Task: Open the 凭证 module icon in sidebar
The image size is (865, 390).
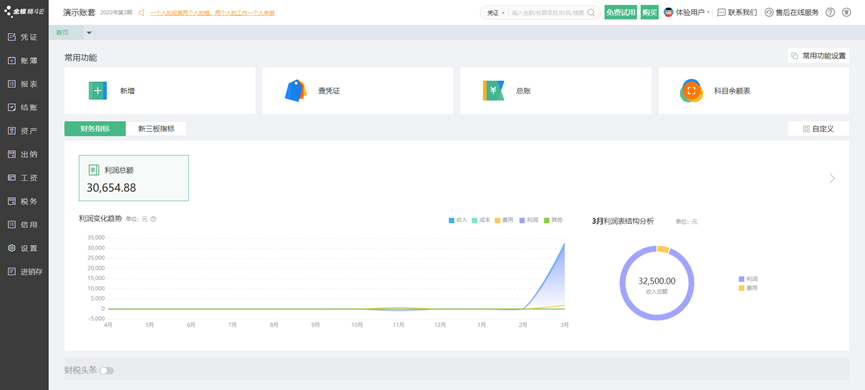Action: [x=12, y=37]
